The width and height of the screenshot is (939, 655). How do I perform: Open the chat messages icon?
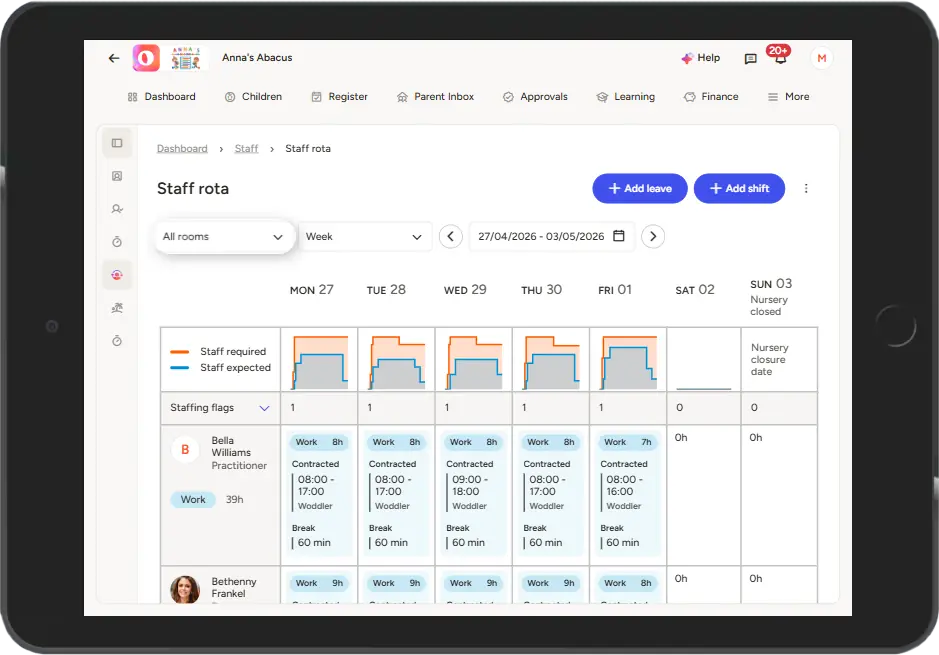tap(750, 59)
